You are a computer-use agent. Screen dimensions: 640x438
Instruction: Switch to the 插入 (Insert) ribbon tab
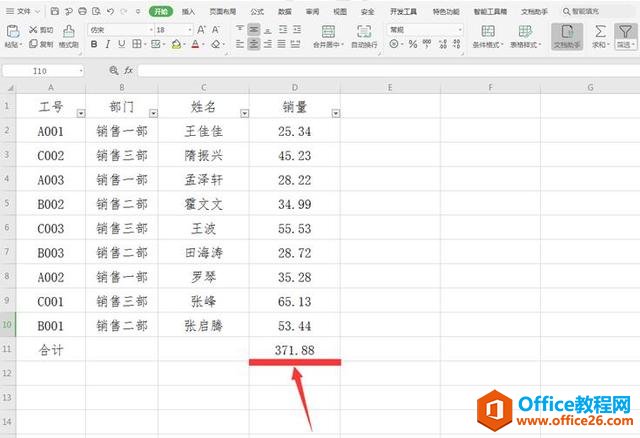188,11
